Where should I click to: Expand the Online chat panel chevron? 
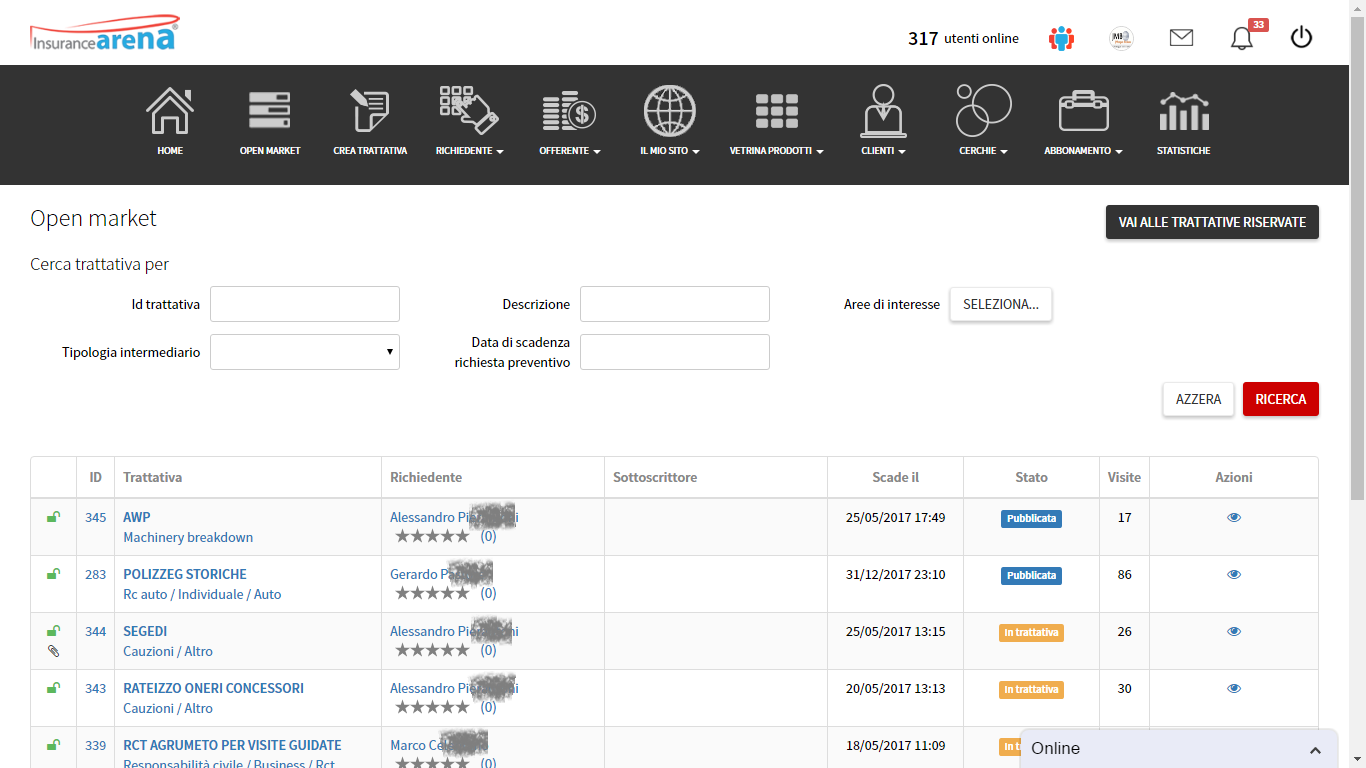[1315, 750]
